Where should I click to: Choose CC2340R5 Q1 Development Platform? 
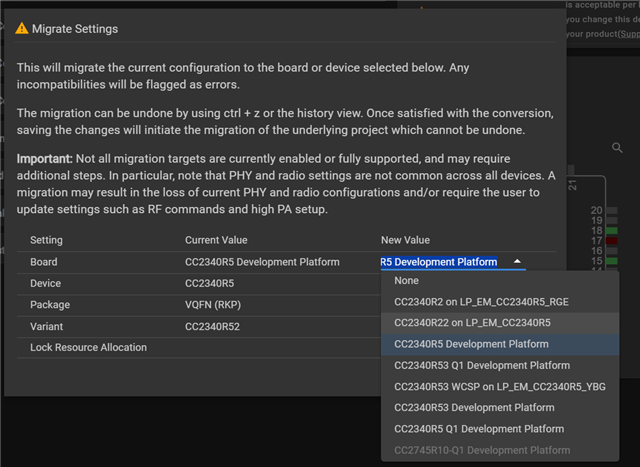tap(479, 429)
